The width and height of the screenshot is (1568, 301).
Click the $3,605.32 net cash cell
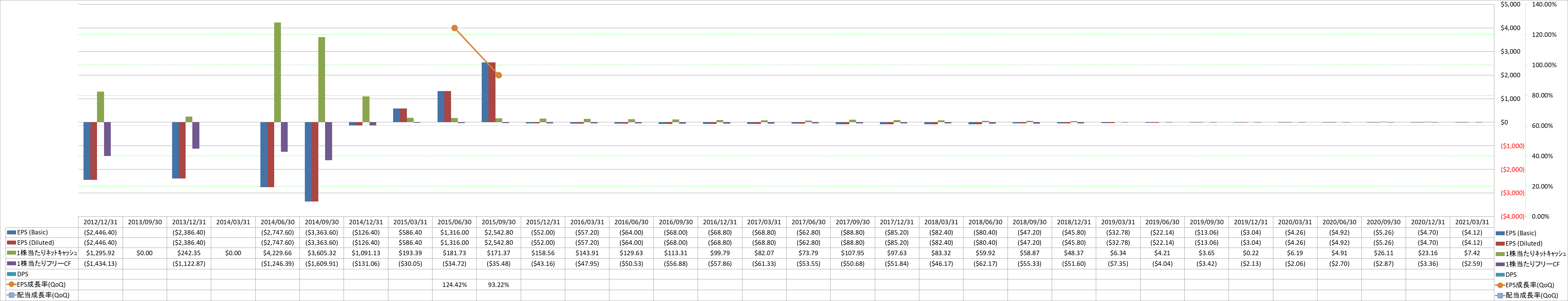pos(321,253)
